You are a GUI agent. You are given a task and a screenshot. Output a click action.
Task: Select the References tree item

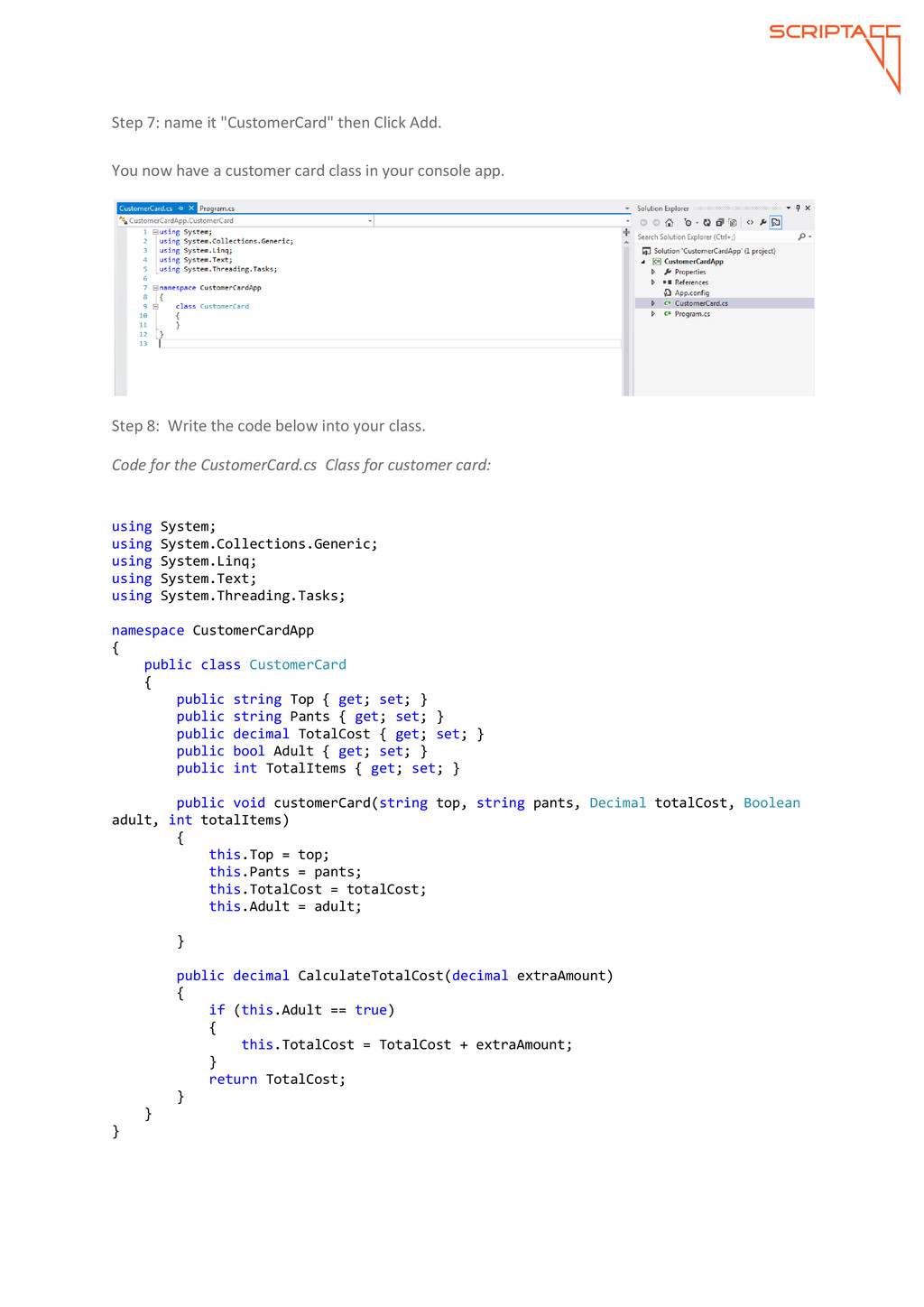691,283
